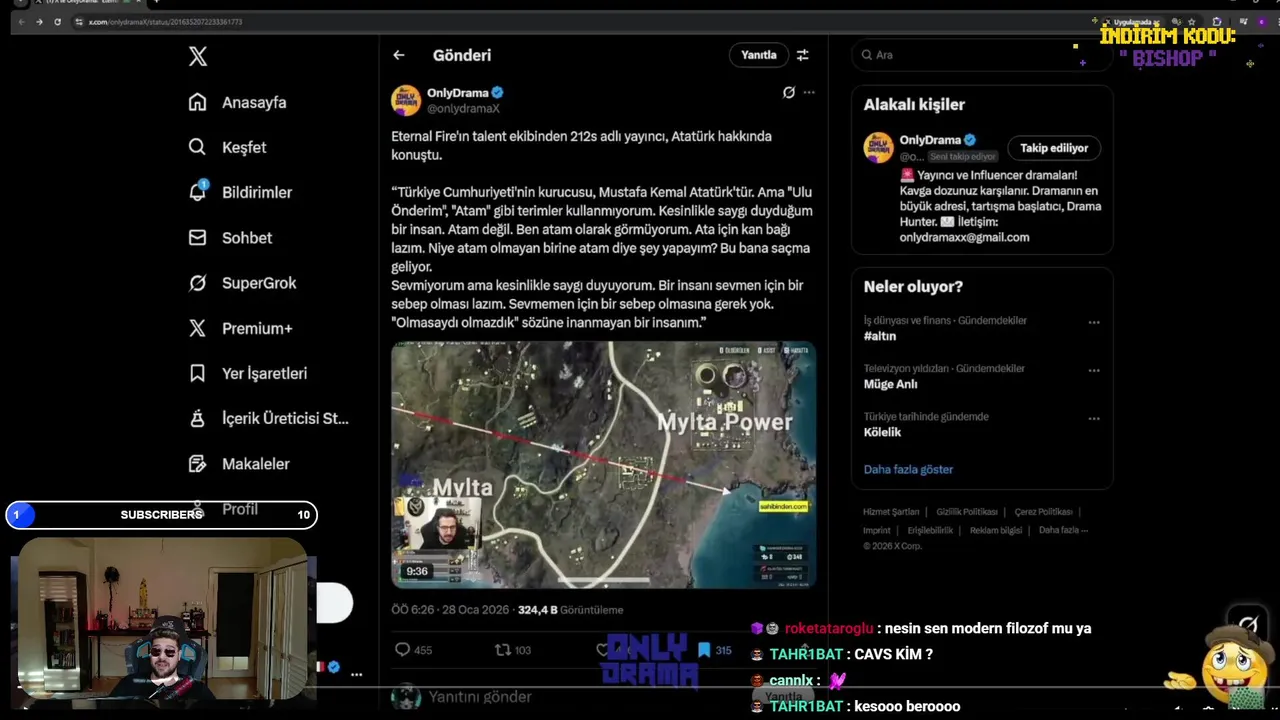Image resolution: width=1280 pixels, height=720 pixels.
Task: Click the Bildirimler bell icon
Action: click(198, 192)
